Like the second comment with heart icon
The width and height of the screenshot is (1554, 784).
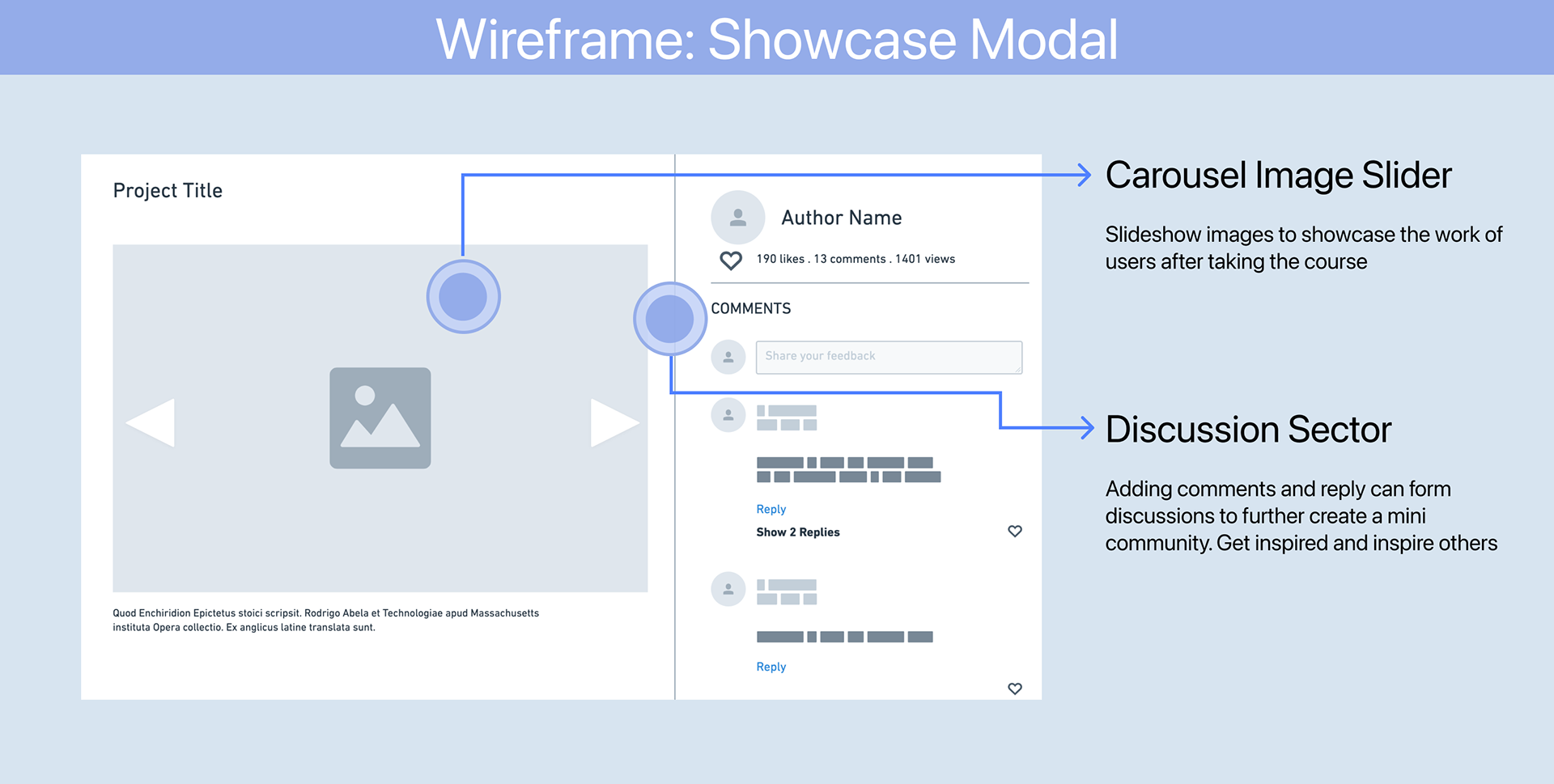pyautogui.click(x=1015, y=689)
